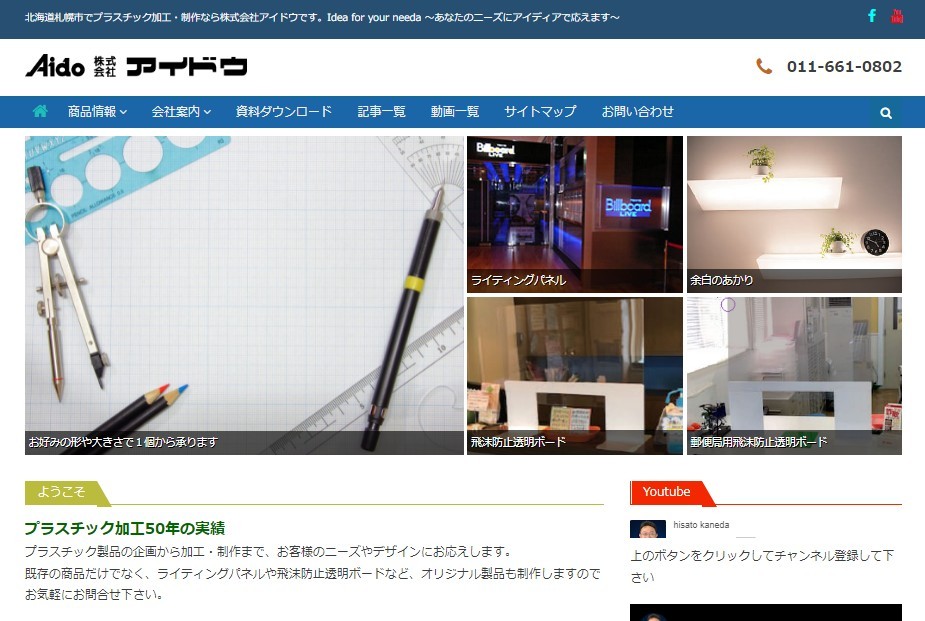The width and height of the screenshot is (925, 621).
Task: Click the プラスチック加工50年の実績 heading link
Action: click(125, 528)
